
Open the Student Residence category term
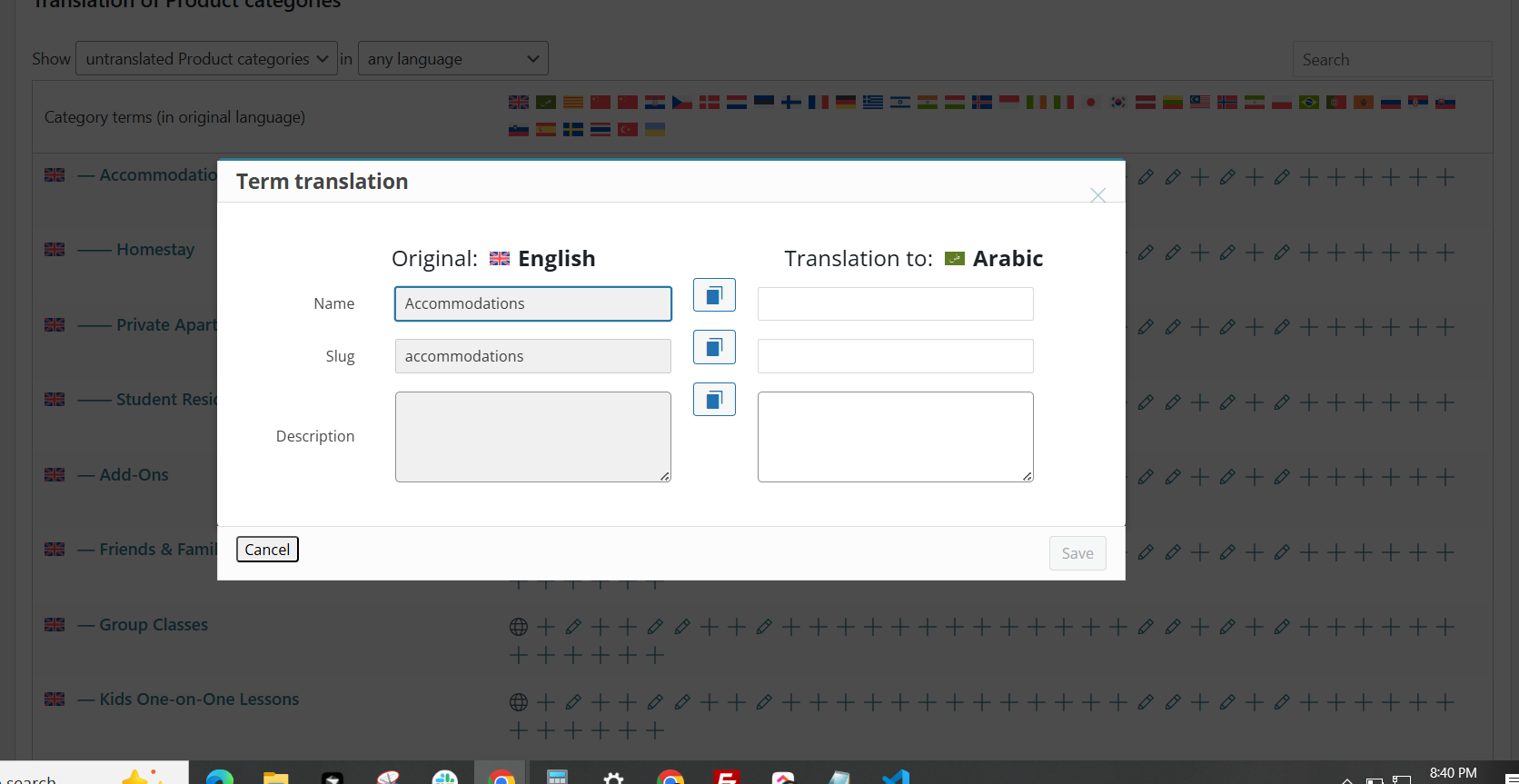click(167, 400)
